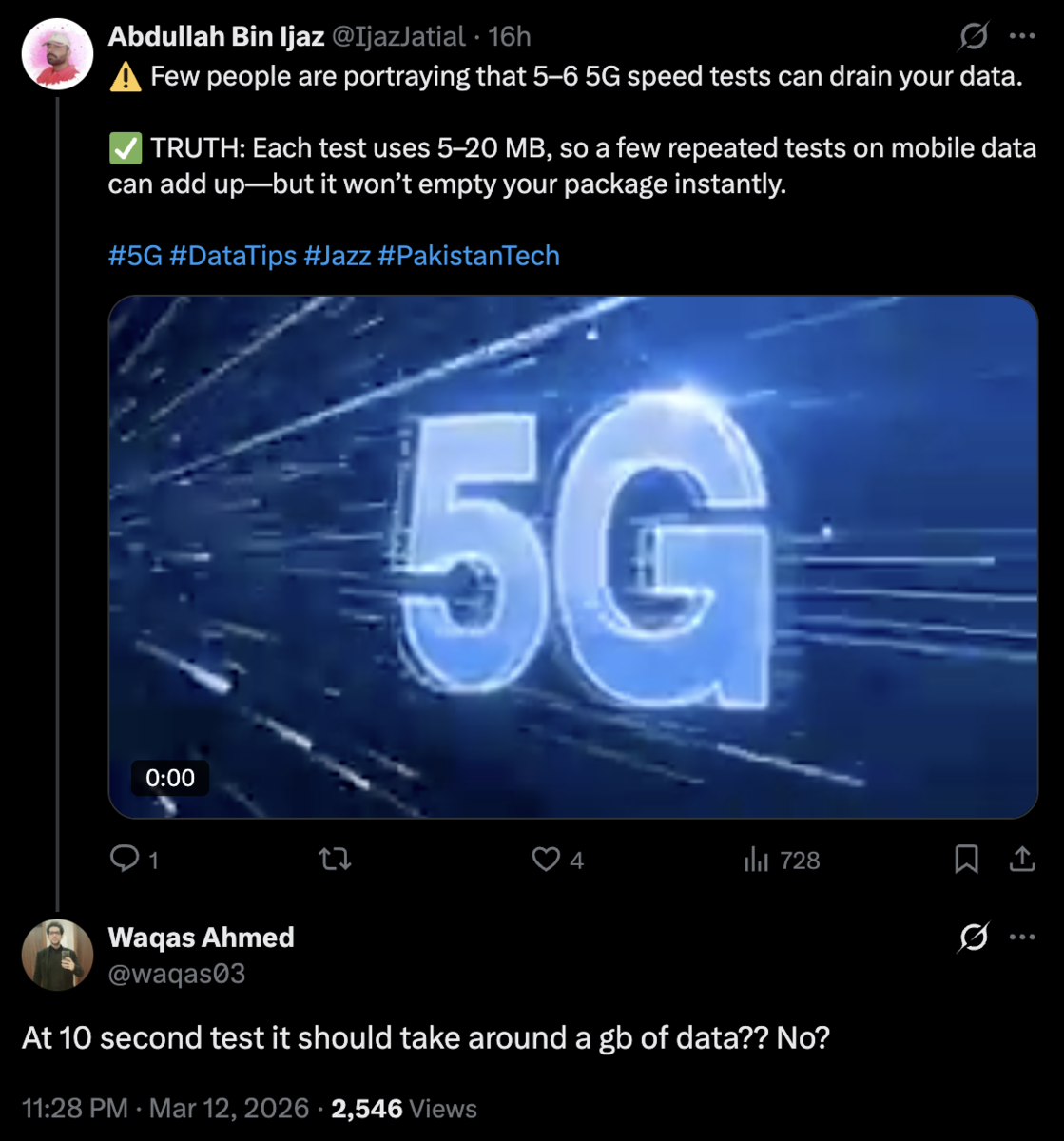This screenshot has height=1141, width=1064.
Task: Open more options on Waqas's reply
Action: [1022, 938]
